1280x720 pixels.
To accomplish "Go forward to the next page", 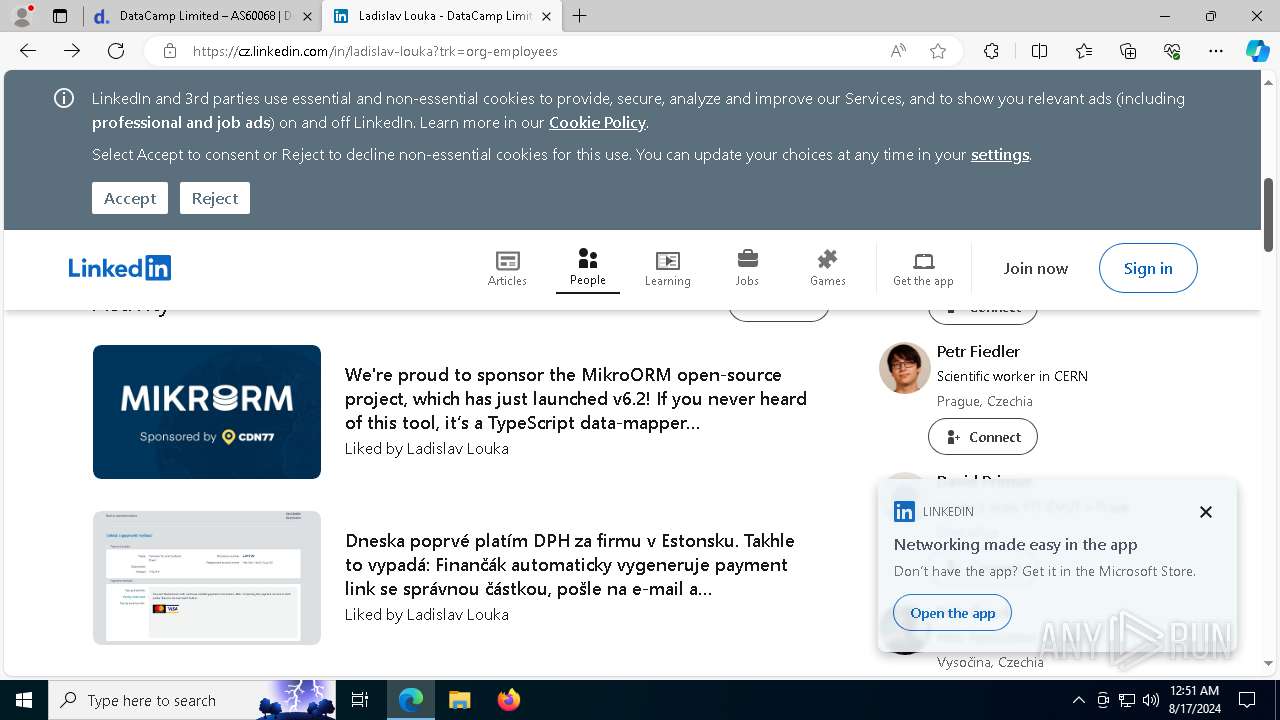I will 72,51.
